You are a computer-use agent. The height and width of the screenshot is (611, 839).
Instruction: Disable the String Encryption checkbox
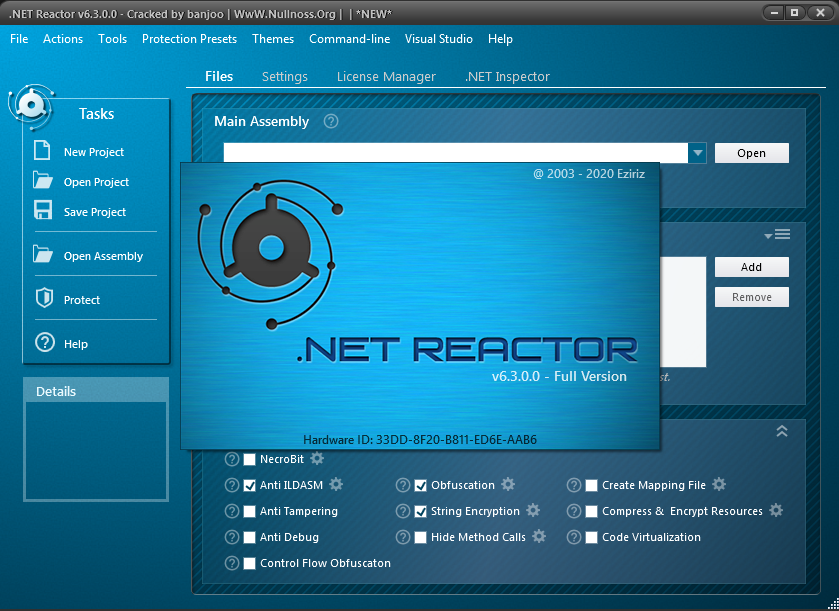tap(421, 511)
